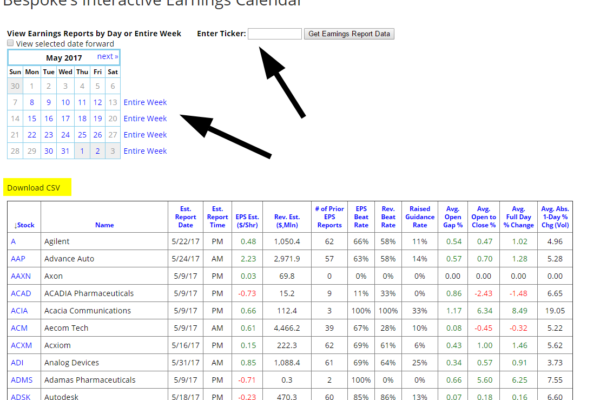Enable 'View selected date forward' checkbox
The image size is (600, 400).
pyautogui.click(x=10, y=43)
